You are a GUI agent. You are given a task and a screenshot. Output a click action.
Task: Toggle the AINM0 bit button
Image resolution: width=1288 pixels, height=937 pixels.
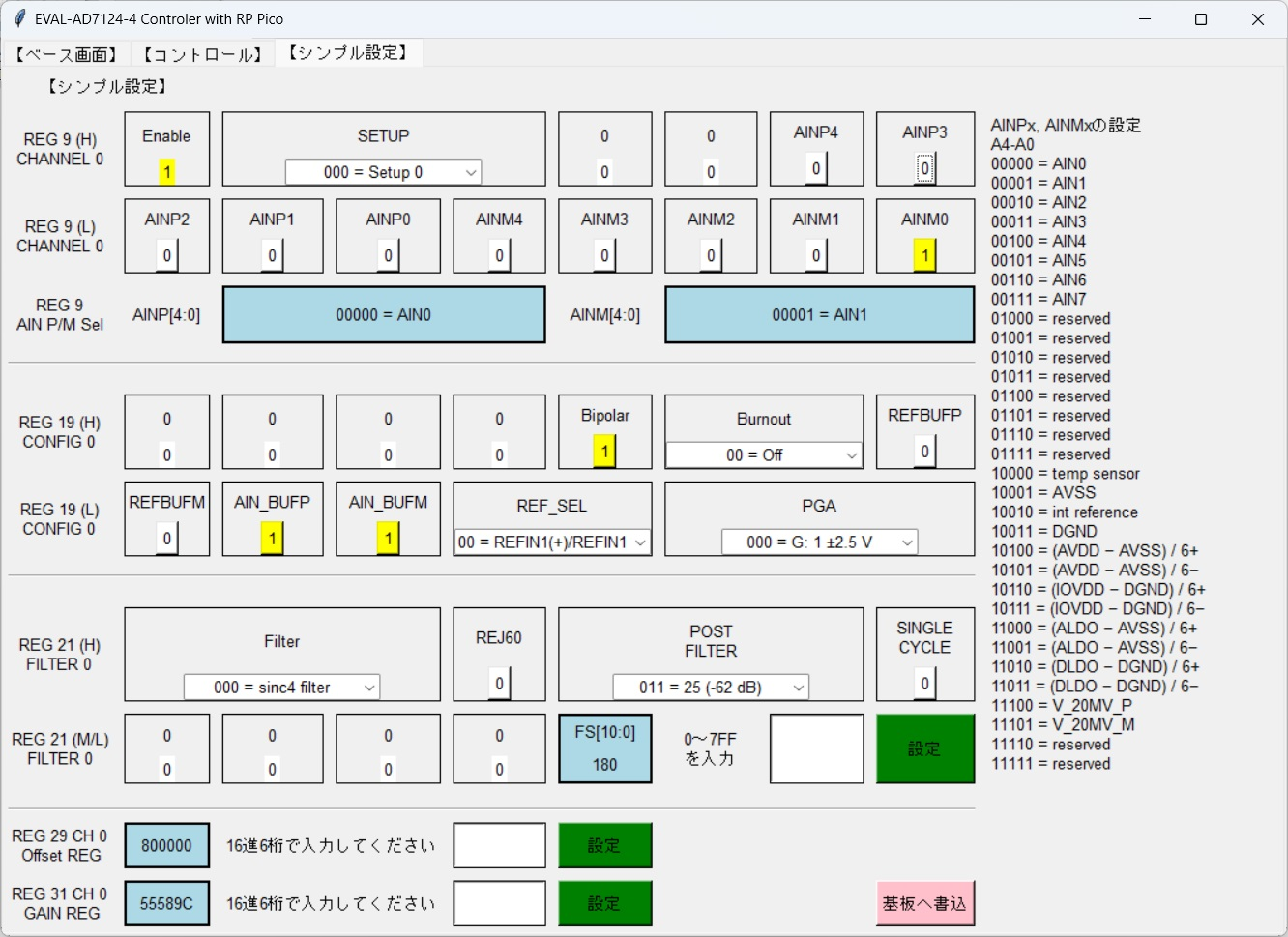tap(924, 255)
